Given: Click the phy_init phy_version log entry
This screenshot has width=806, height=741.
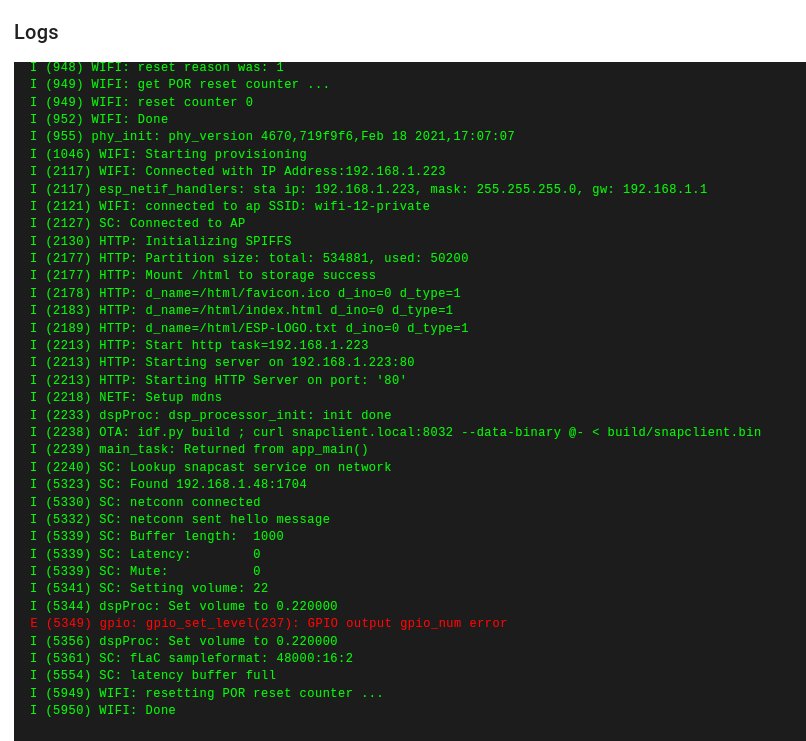Looking at the screenshot, I should (272, 136).
